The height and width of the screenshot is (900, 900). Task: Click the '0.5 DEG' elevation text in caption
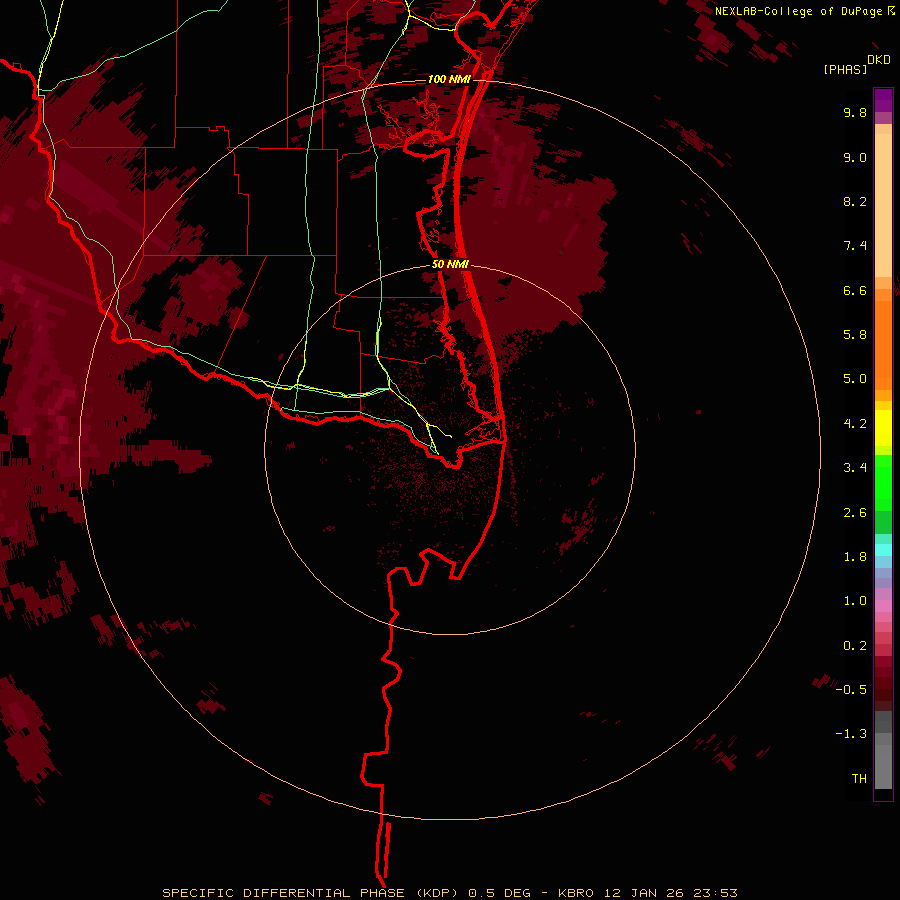point(500,893)
